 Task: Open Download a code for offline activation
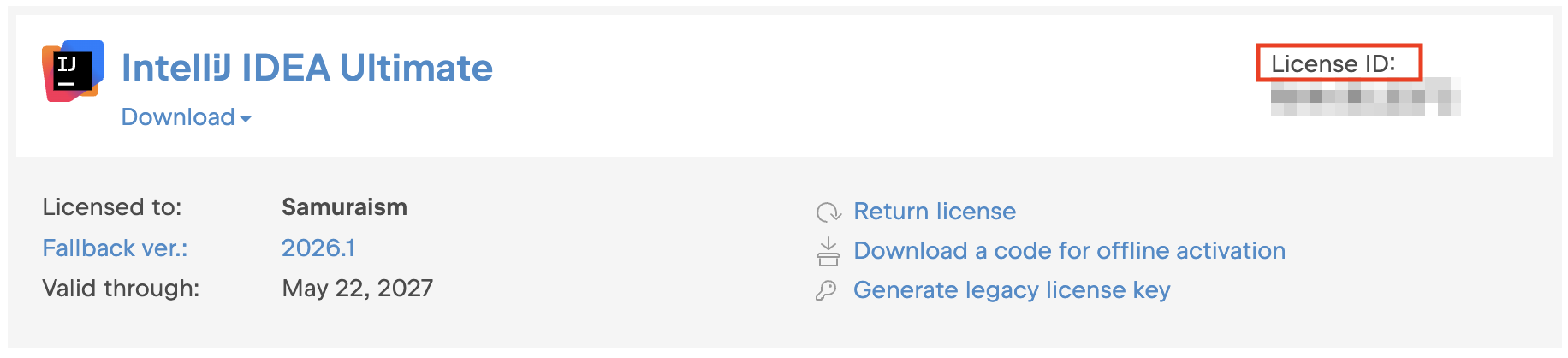click(1070, 251)
